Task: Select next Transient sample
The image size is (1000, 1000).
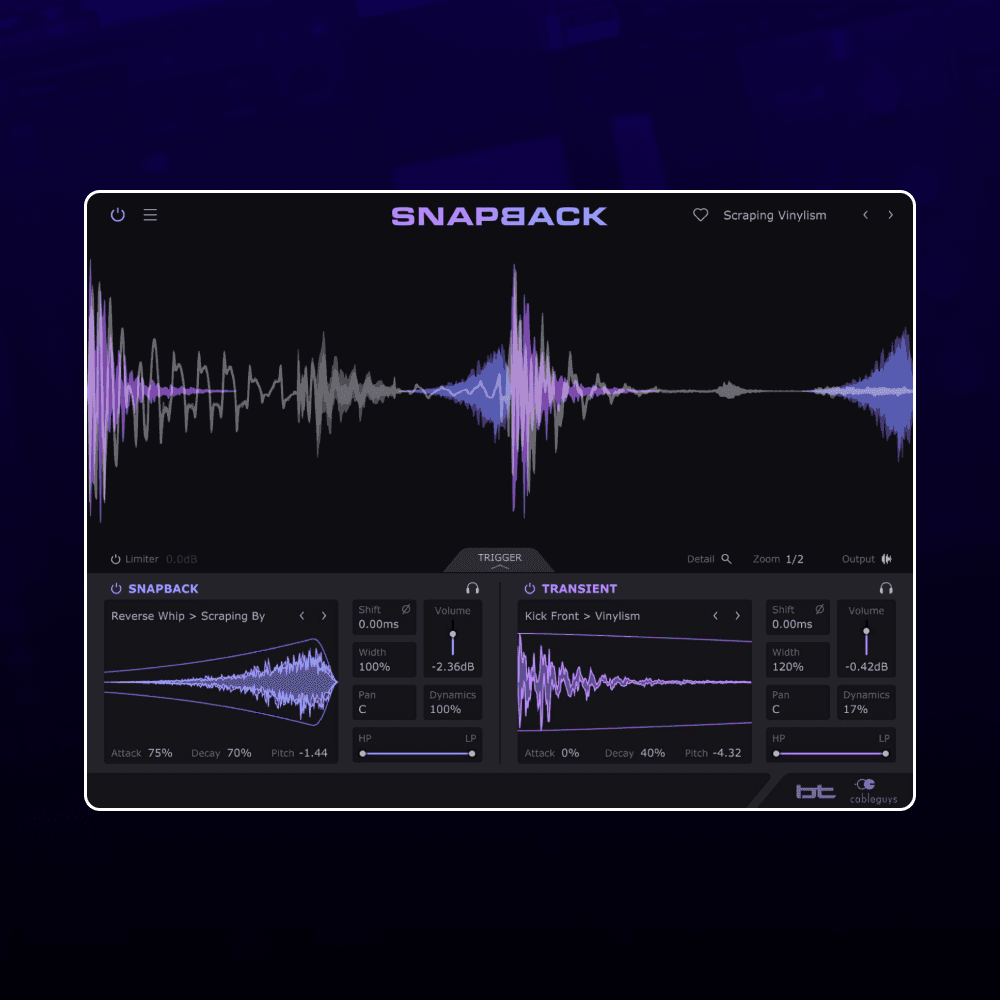Action: click(737, 615)
